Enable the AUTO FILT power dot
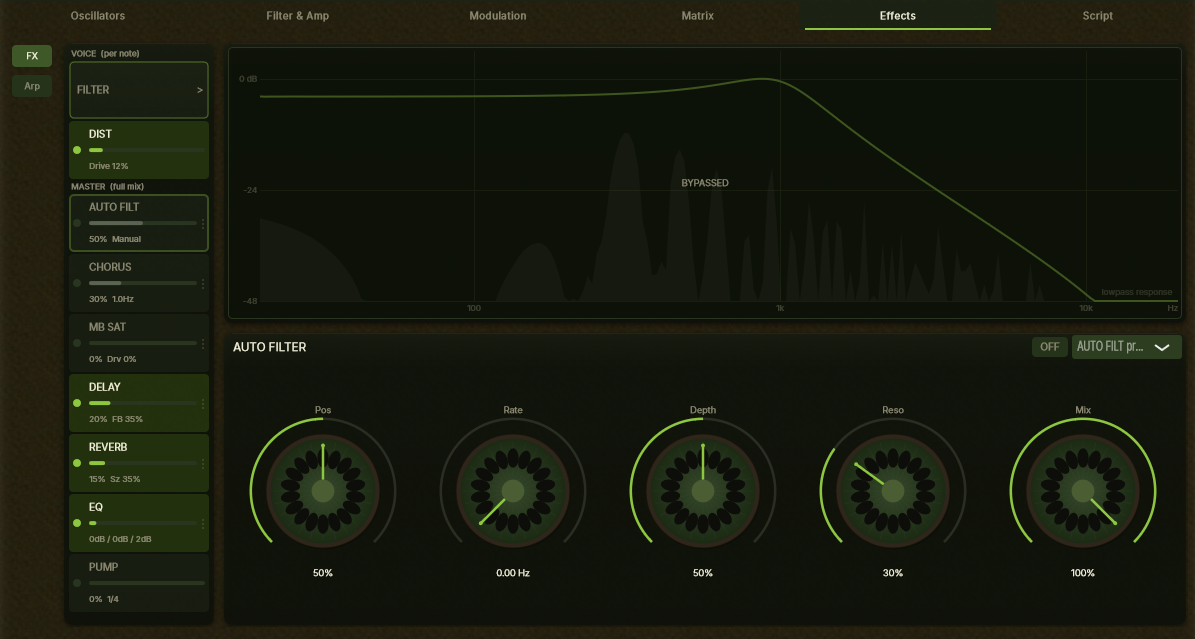 (x=77, y=223)
